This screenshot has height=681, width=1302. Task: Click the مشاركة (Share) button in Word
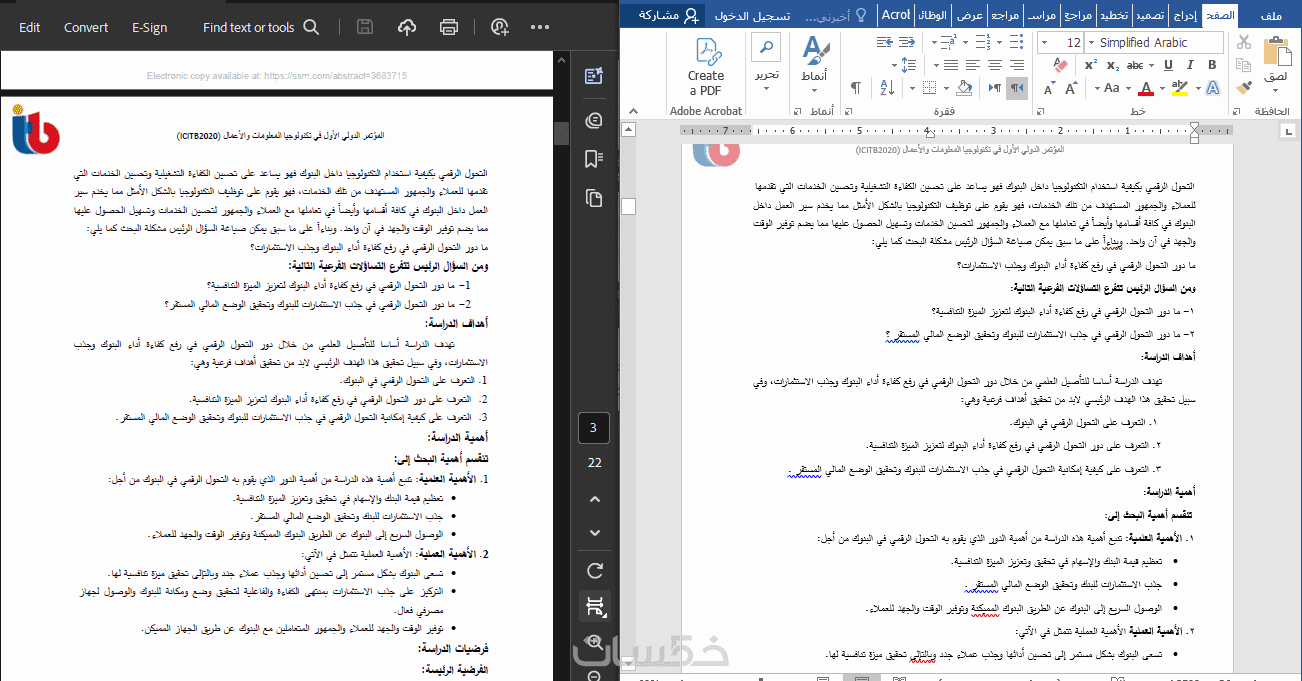(661, 15)
